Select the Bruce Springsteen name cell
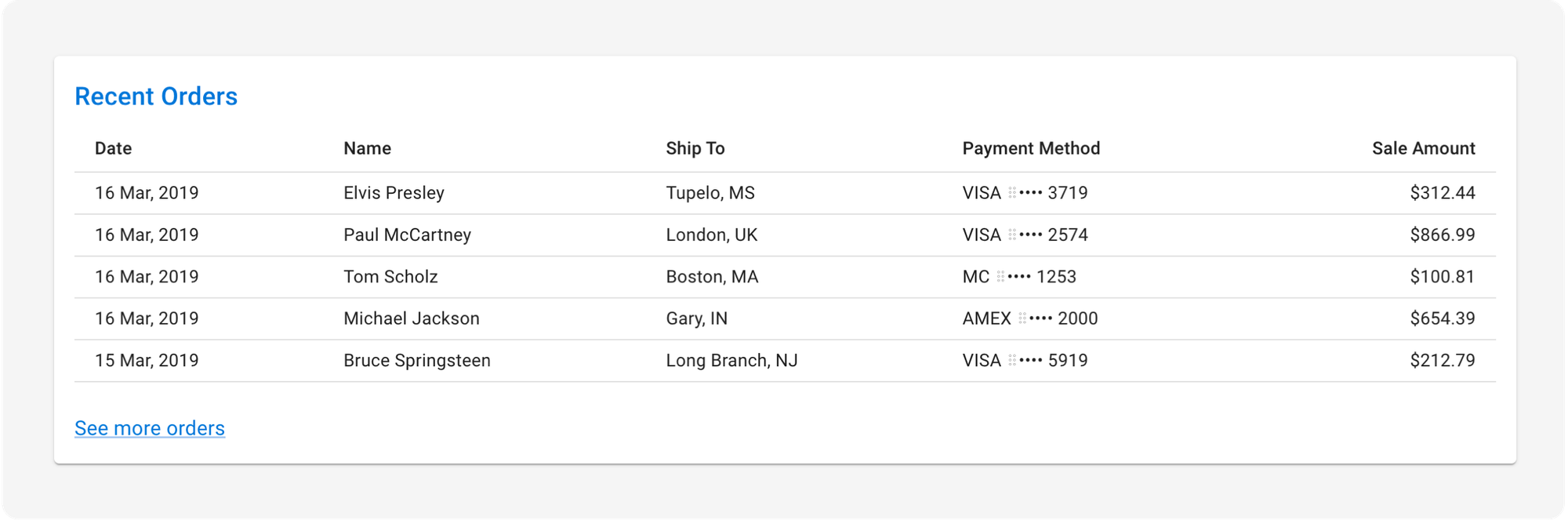Screen dimensions: 1568x520 click(416, 361)
